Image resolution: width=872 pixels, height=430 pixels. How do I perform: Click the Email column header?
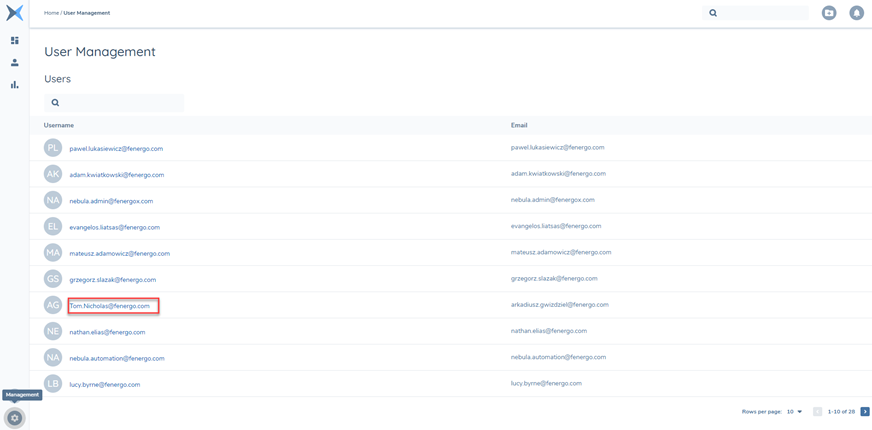pos(519,125)
